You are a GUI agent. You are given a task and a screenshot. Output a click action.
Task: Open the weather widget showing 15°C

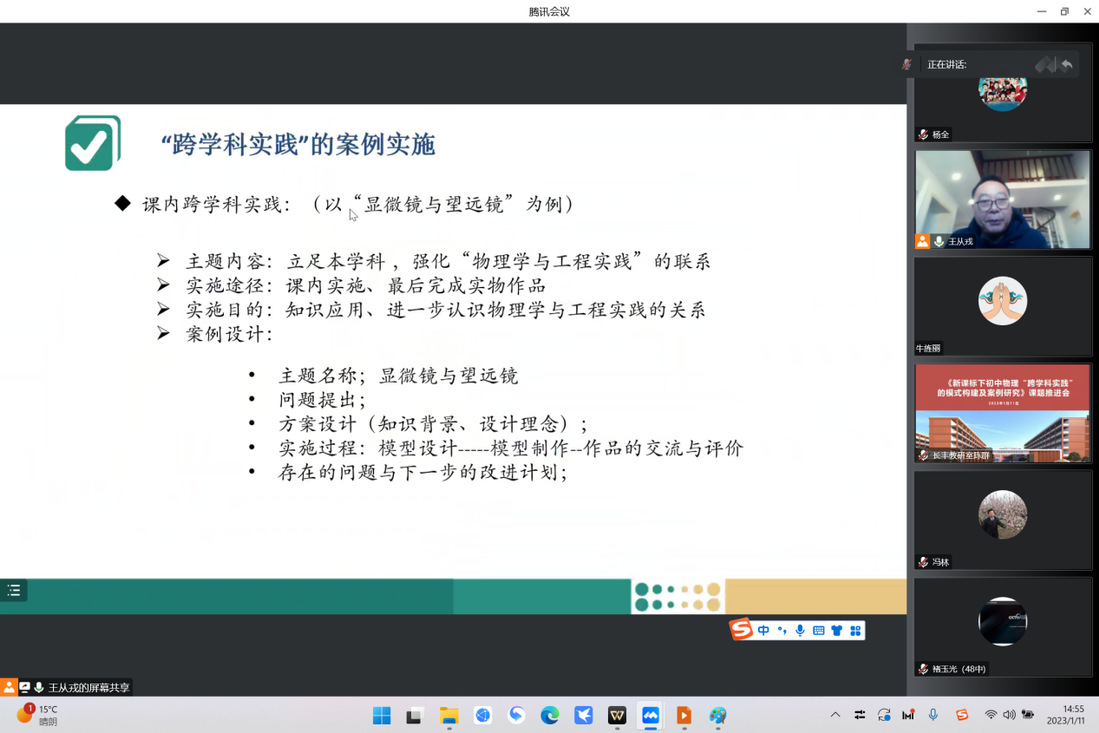pyautogui.click(x=38, y=715)
